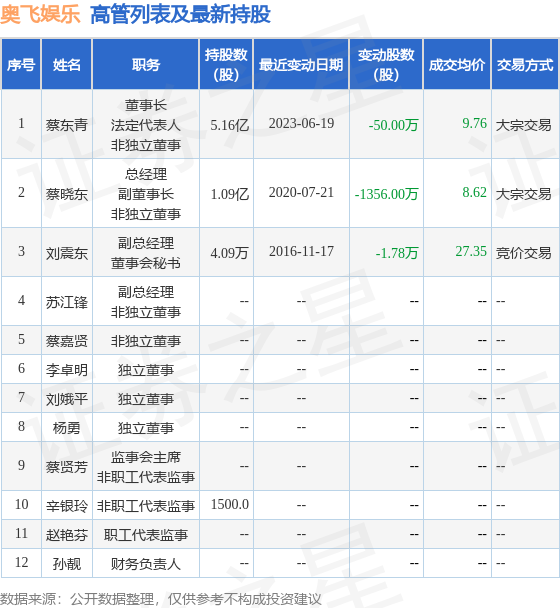Click the 财务负责人 position cell

click(x=146, y=564)
